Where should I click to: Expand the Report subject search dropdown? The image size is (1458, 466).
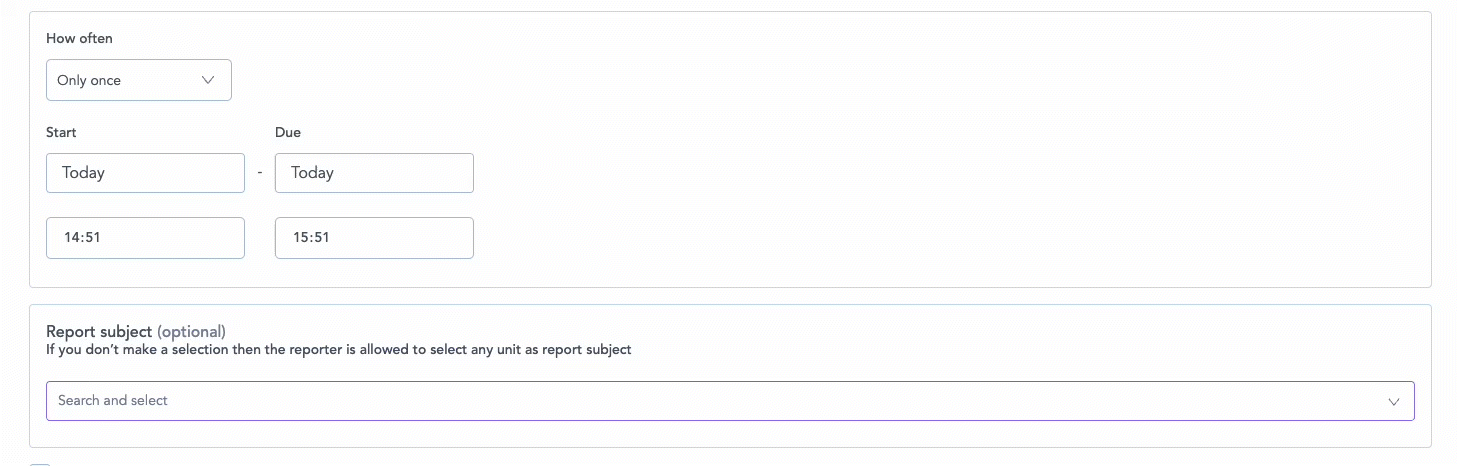coord(730,401)
